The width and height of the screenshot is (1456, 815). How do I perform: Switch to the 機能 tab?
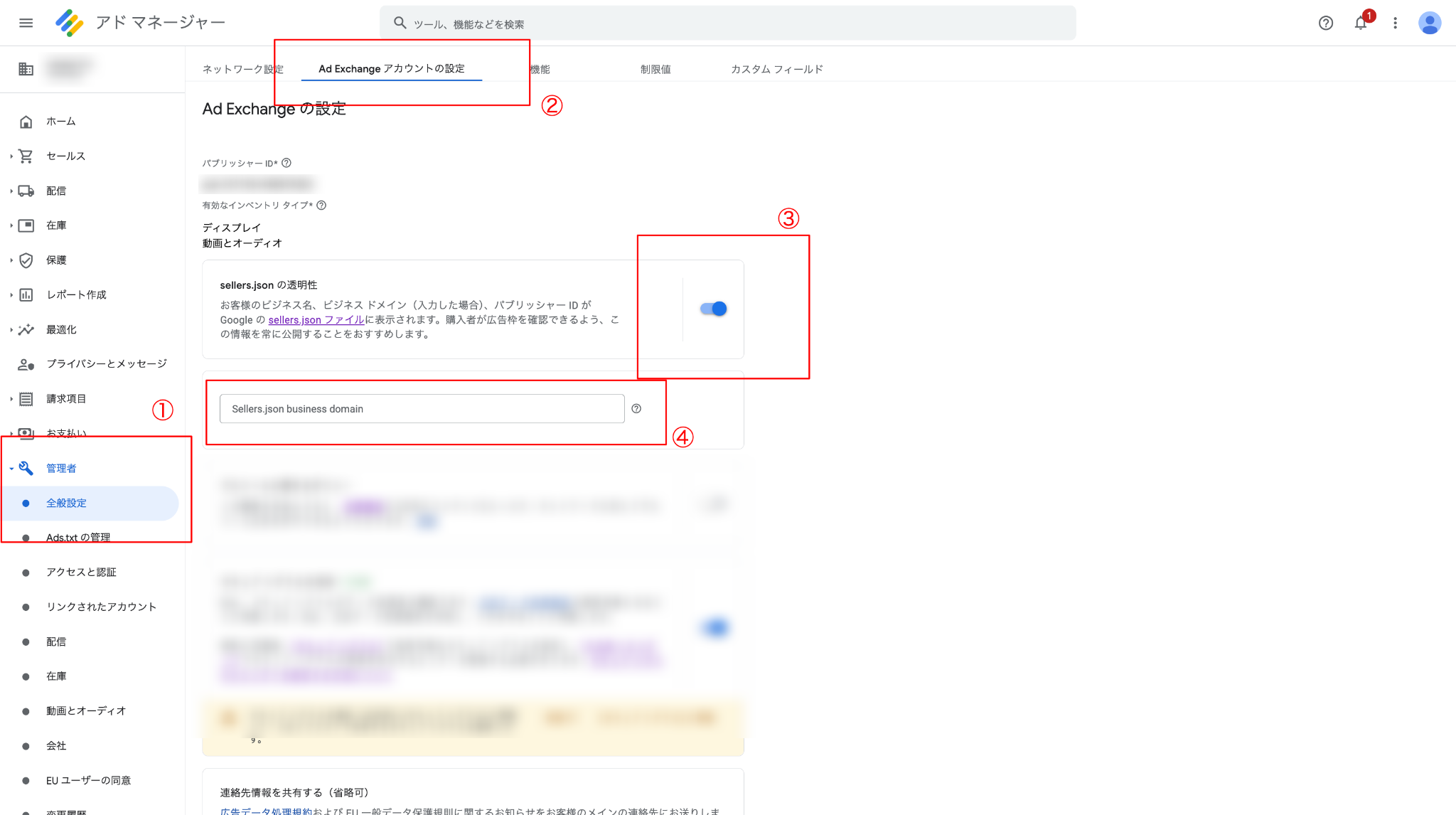tap(540, 69)
